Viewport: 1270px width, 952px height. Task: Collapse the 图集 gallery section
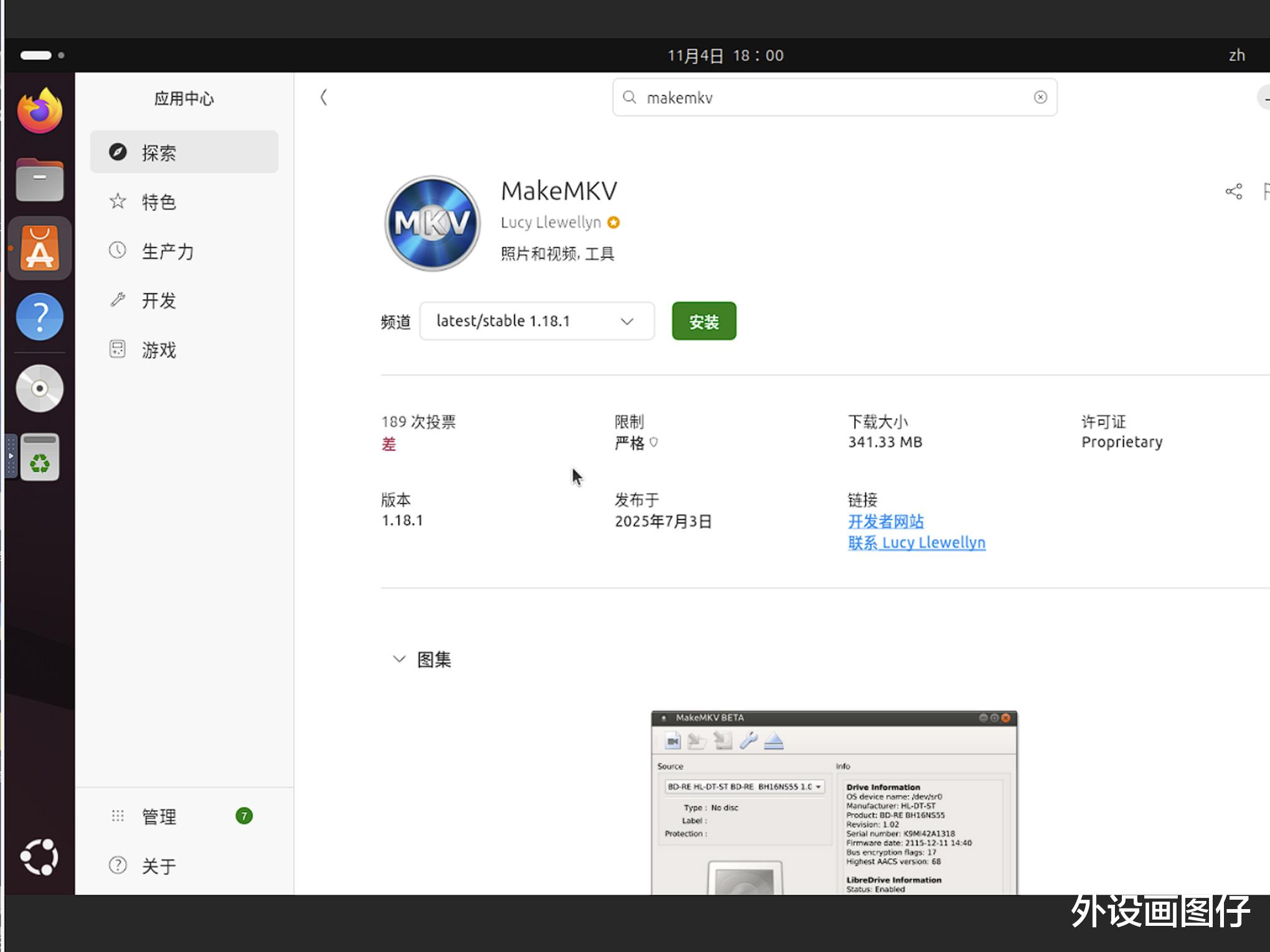pos(399,659)
